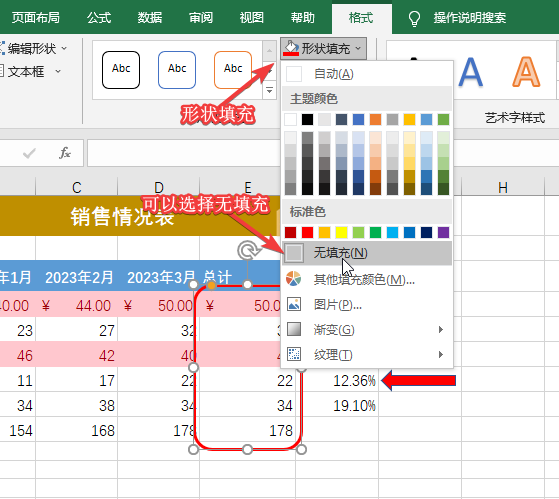Click the lightbulb tell-me icon
Screen dimensions: 559x499
coord(414,18)
